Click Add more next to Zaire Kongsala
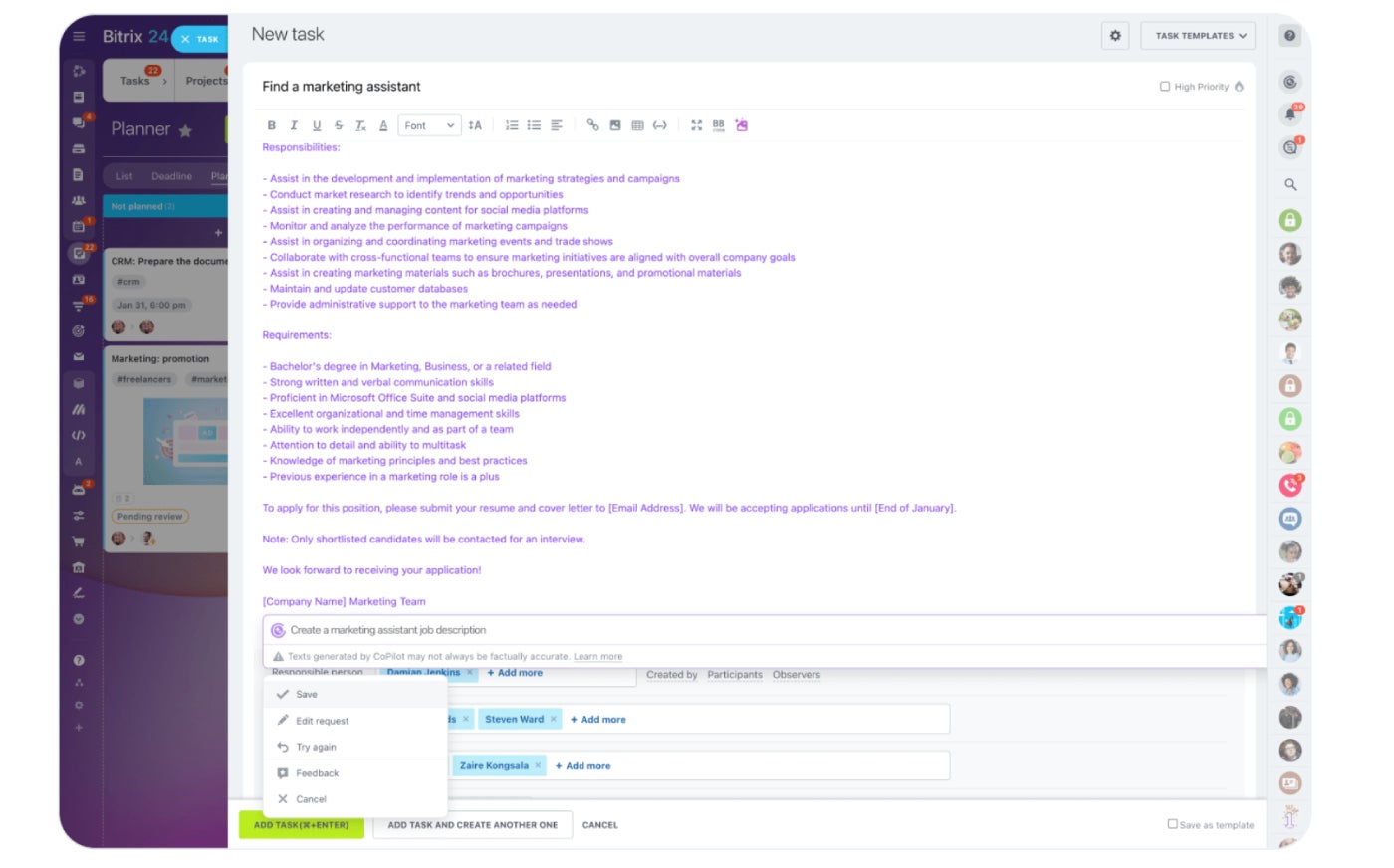 point(582,766)
